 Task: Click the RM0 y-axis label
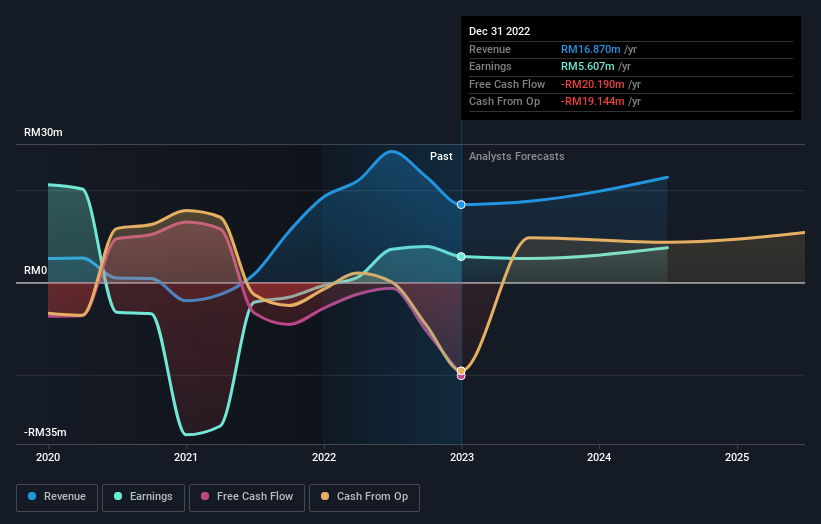pos(36,271)
